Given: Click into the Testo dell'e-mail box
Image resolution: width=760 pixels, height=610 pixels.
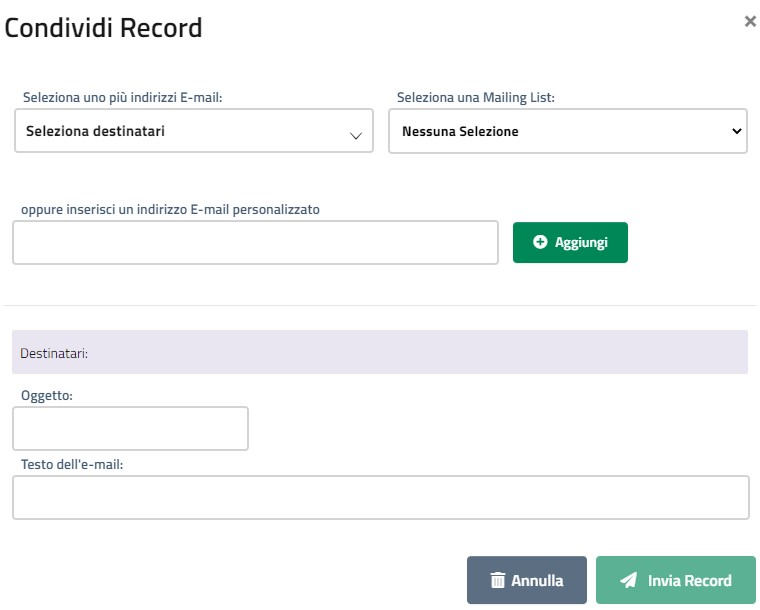Looking at the screenshot, I should 381,498.
